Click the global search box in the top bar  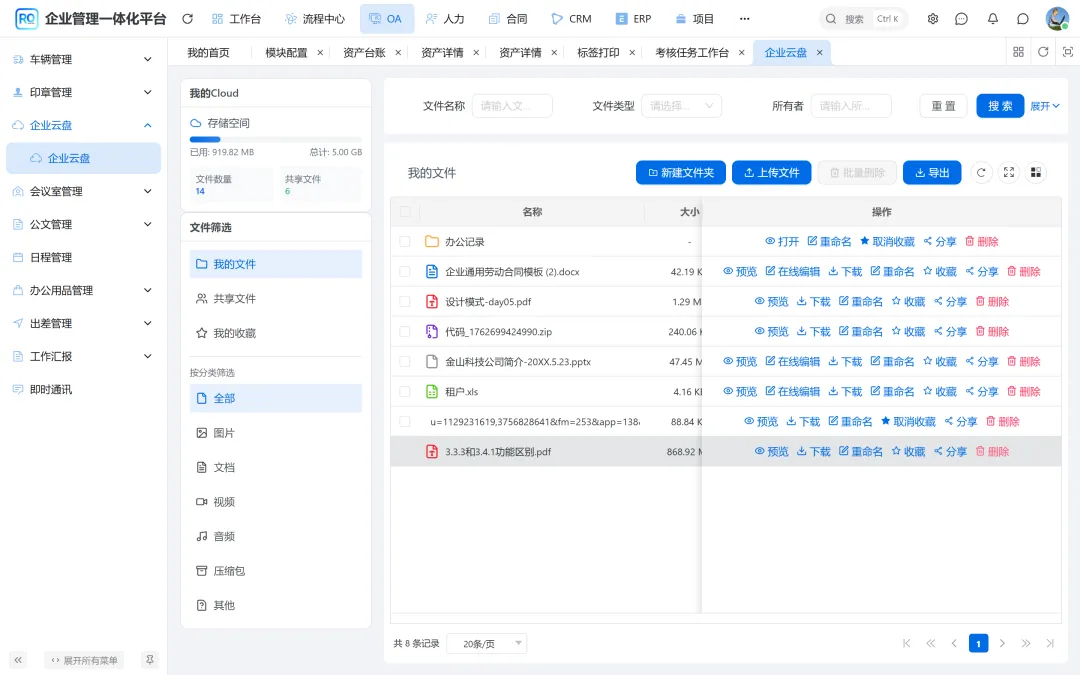click(863, 19)
